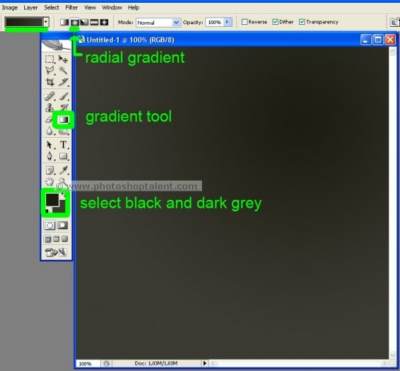The image size is (400, 371).
Task: Click the Opacity 100% input field
Action: click(214, 22)
